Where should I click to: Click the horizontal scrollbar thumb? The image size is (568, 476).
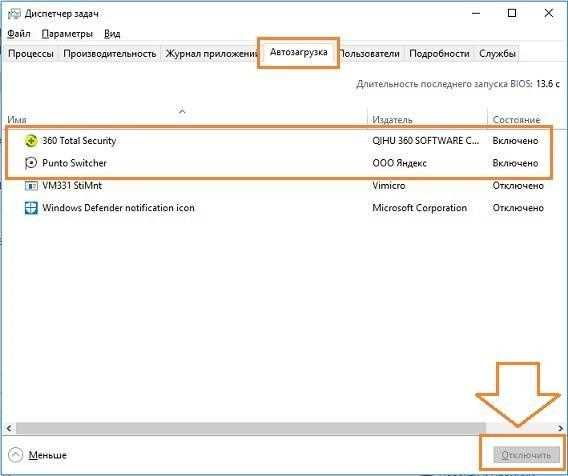(250, 428)
